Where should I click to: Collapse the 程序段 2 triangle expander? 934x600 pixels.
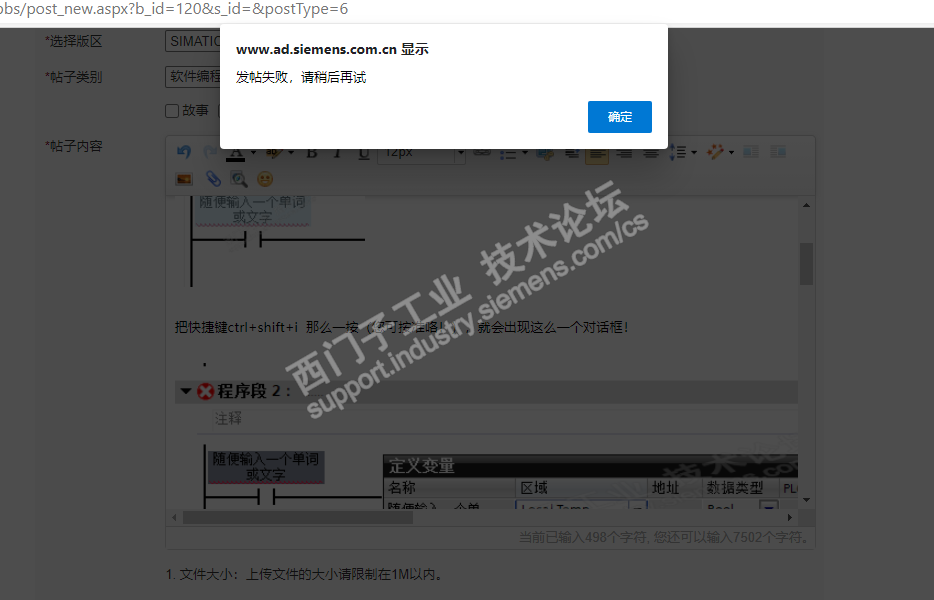tap(185, 391)
